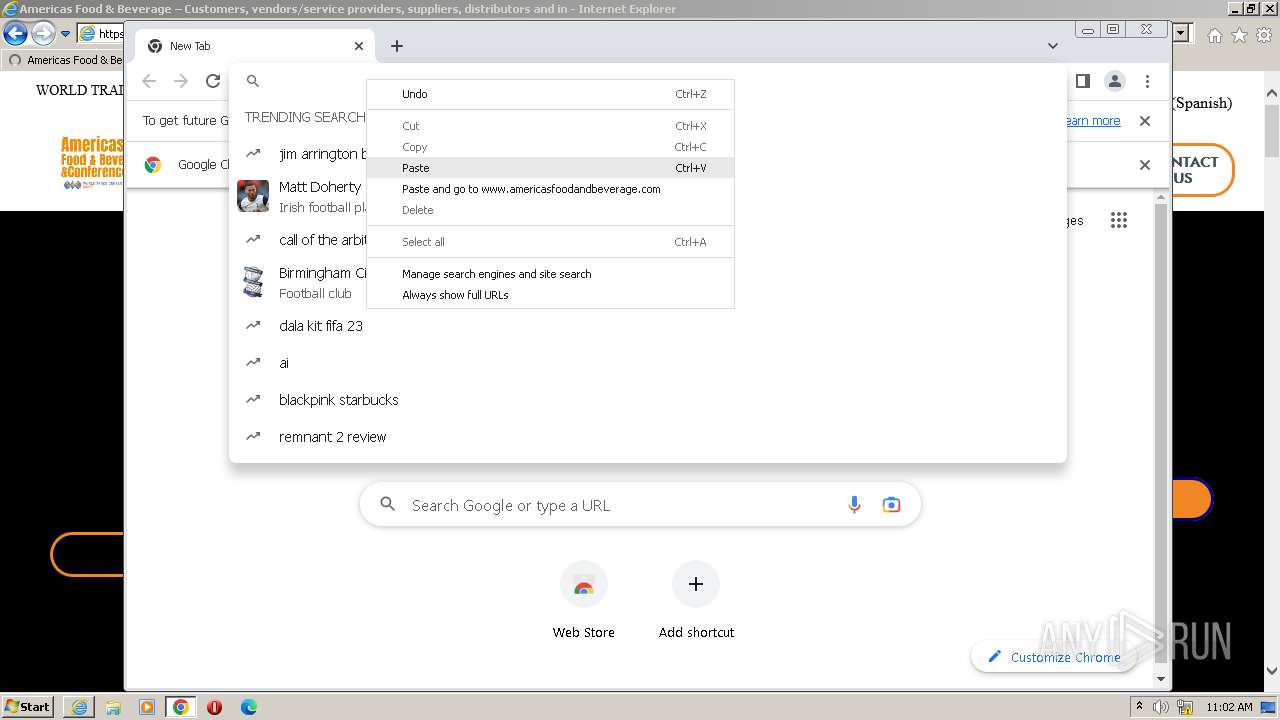Open Microsoft Edge taskbar icon

coord(248,707)
